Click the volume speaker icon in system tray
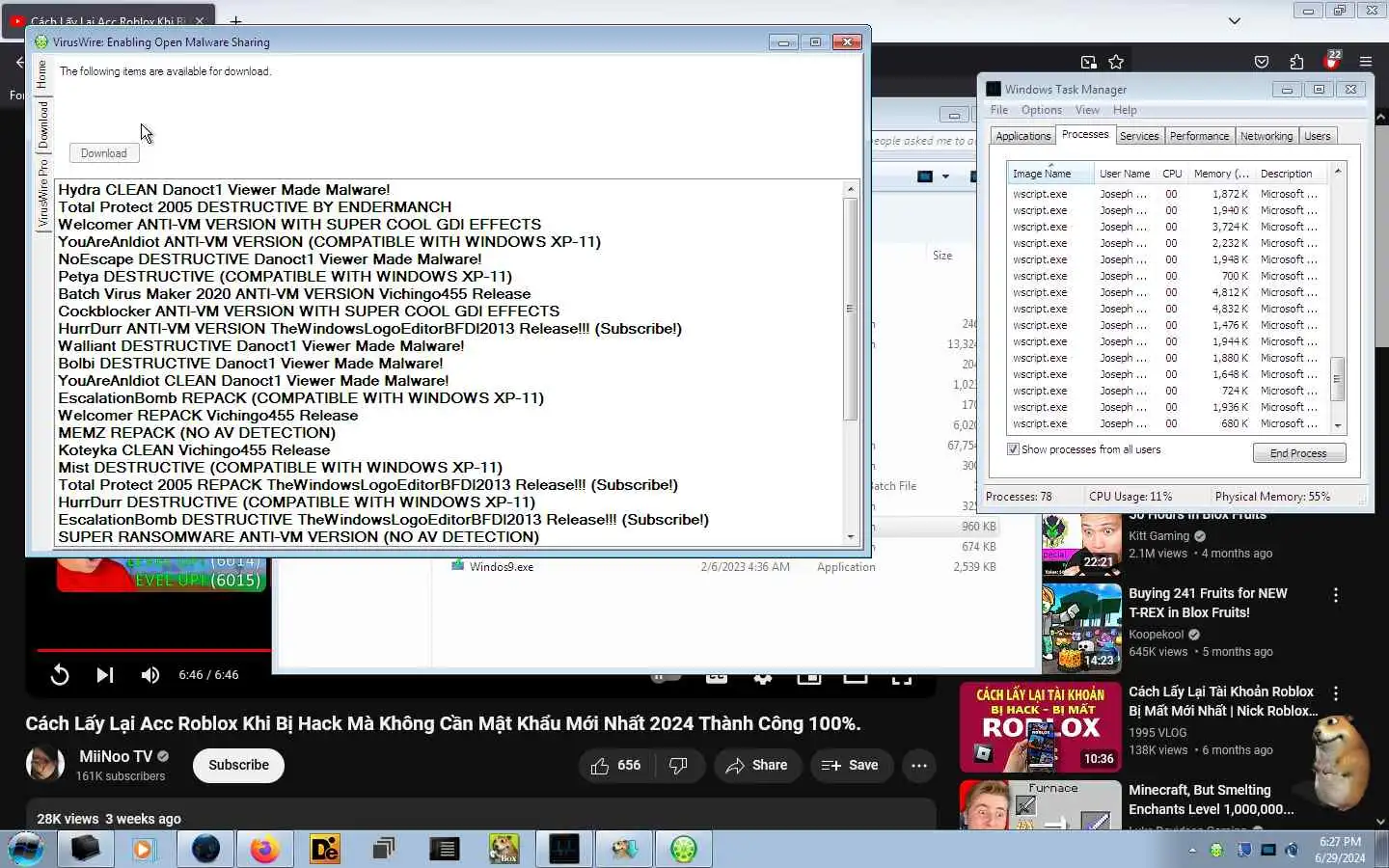Image resolution: width=1389 pixels, height=868 pixels. click(x=1293, y=850)
